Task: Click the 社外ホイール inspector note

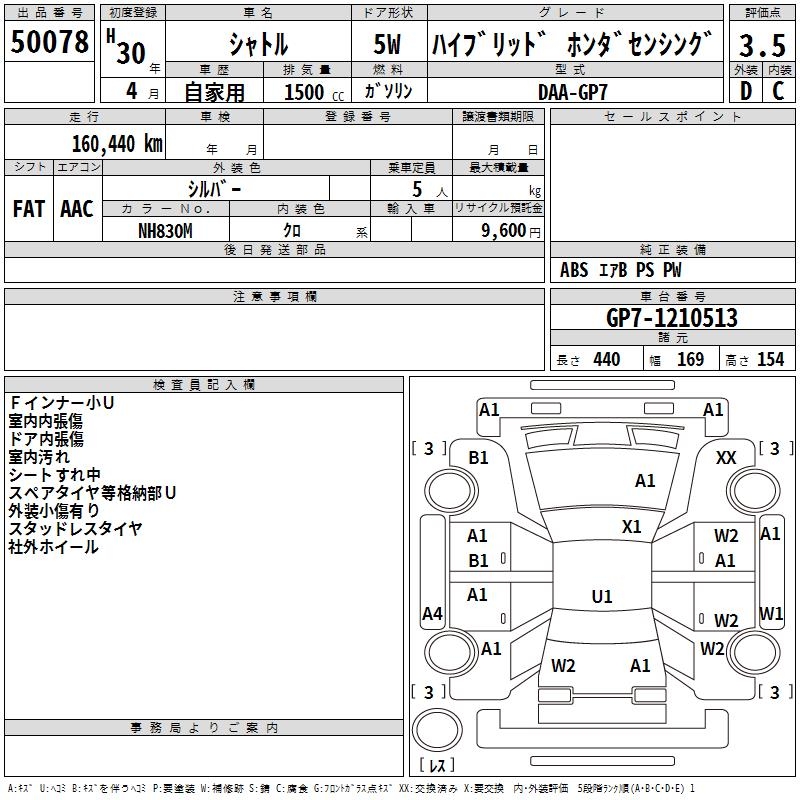Action: pyautogui.click(x=53, y=547)
